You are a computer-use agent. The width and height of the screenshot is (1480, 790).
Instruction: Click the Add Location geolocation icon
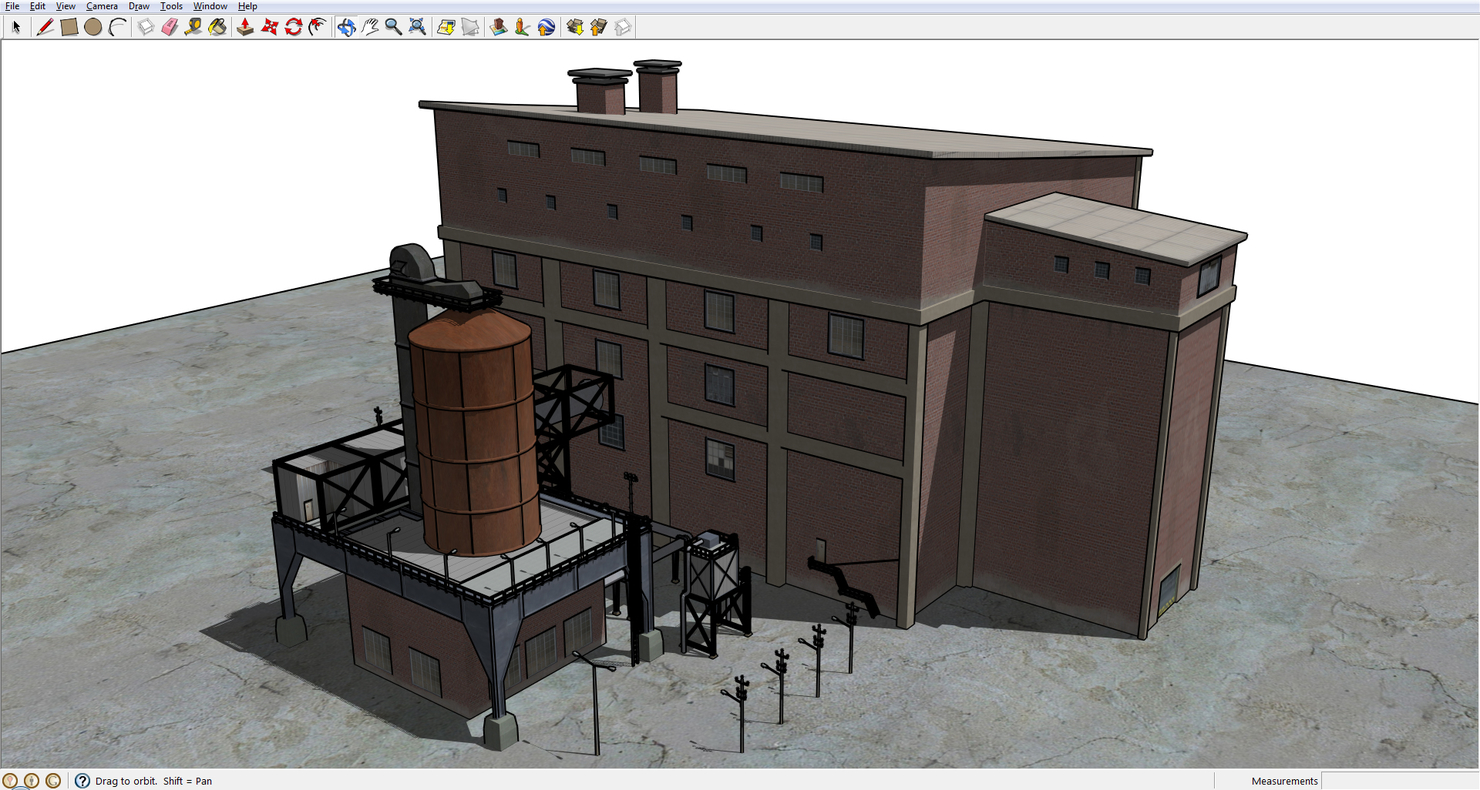(497, 27)
